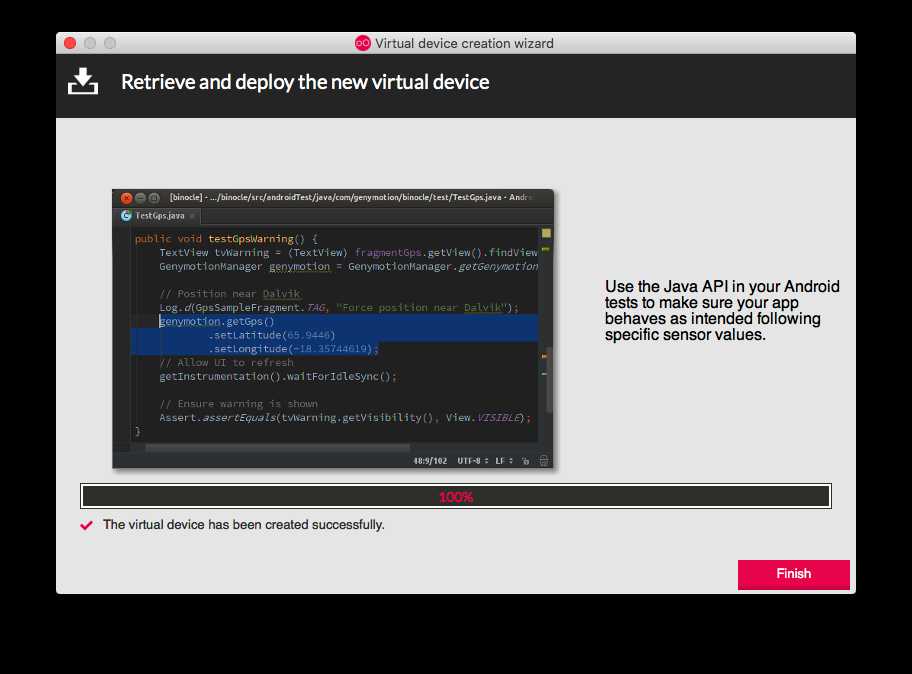Close the wizard with the red button

pyautogui.click(x=70, y=43)
